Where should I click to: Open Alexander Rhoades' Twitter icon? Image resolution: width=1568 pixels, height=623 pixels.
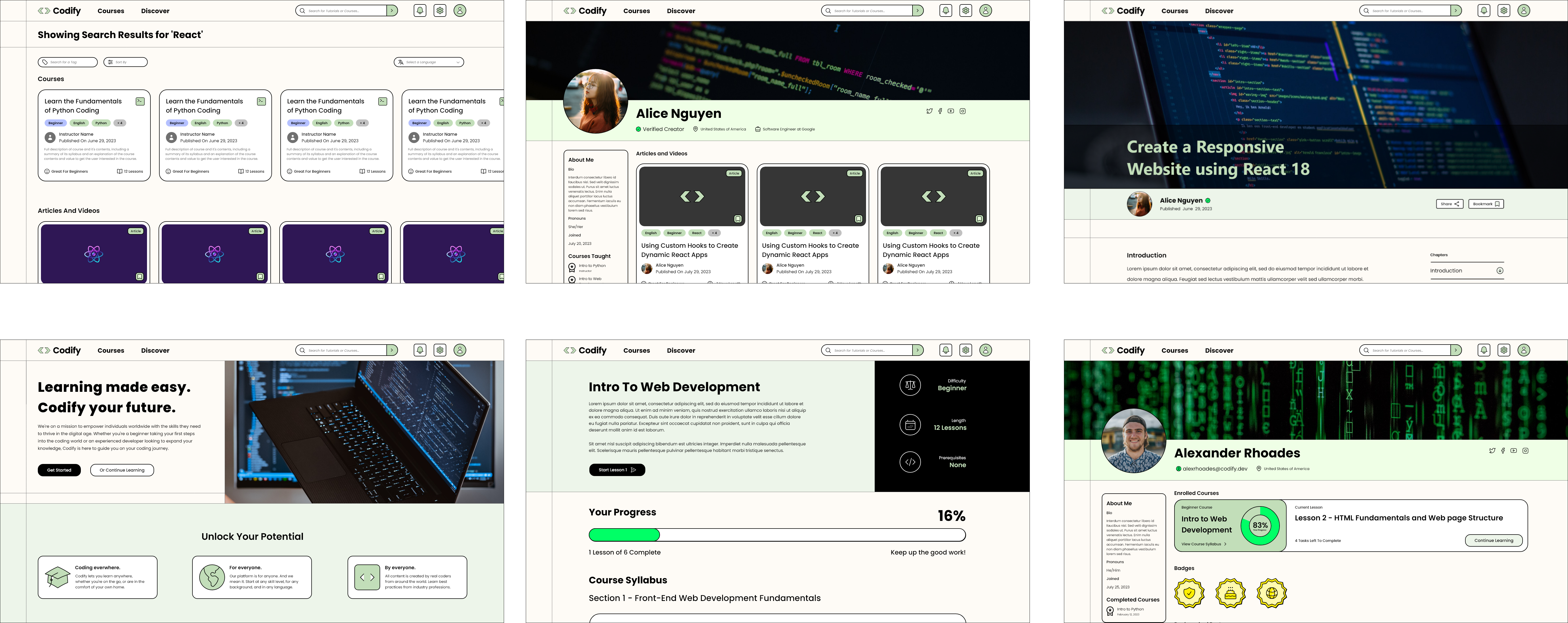[x=1492, y=451]
